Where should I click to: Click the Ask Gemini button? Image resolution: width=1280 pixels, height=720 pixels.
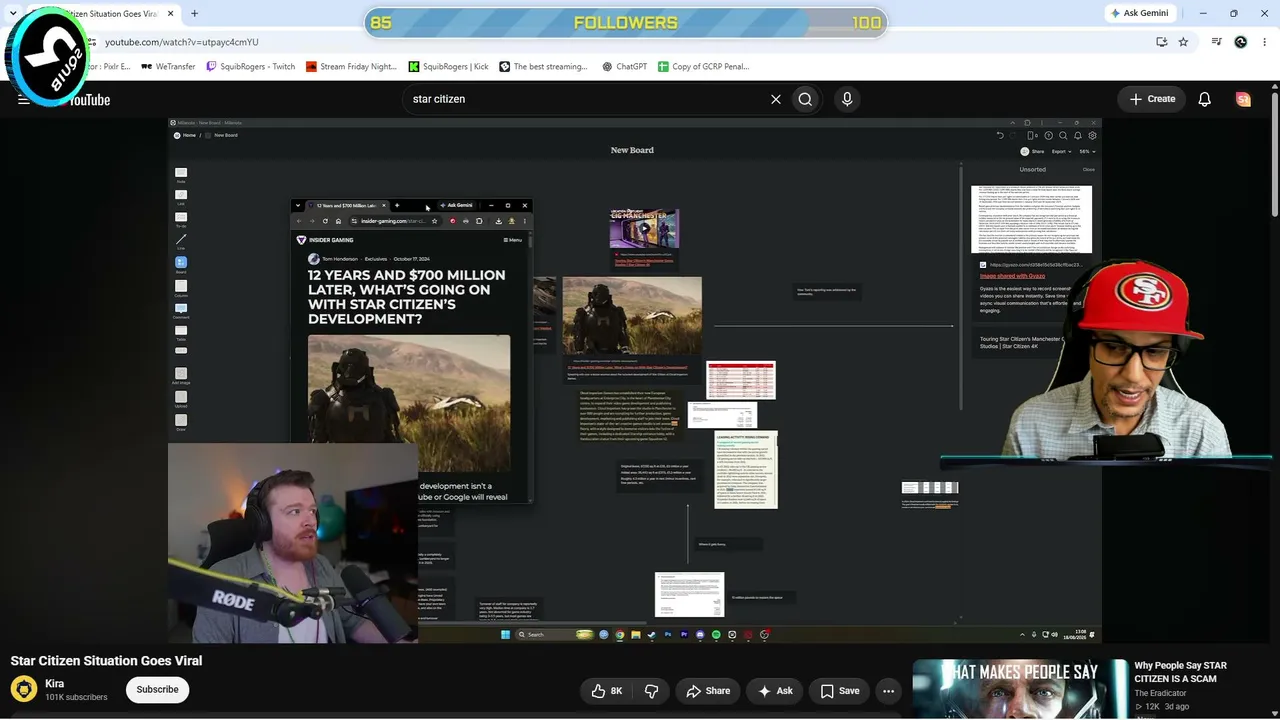coord(1138,13)
